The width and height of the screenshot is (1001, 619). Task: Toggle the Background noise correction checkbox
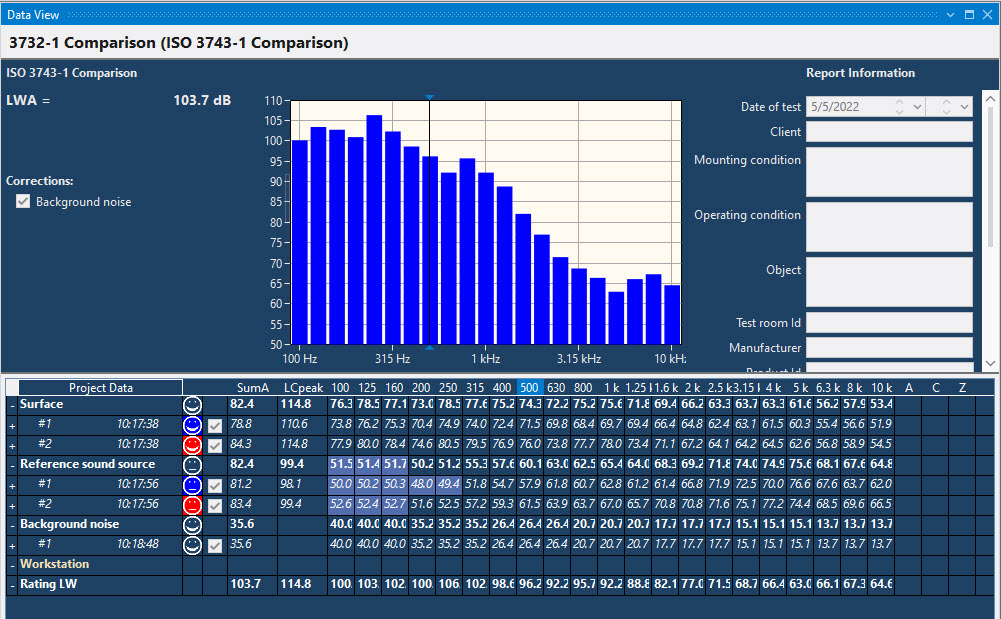(23, 201)
